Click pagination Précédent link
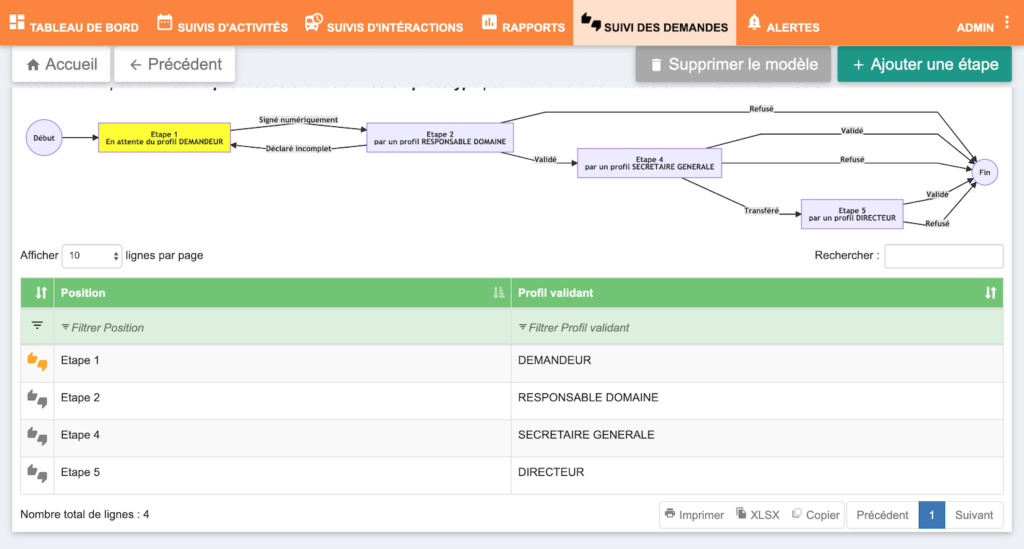 click(882, 515)
